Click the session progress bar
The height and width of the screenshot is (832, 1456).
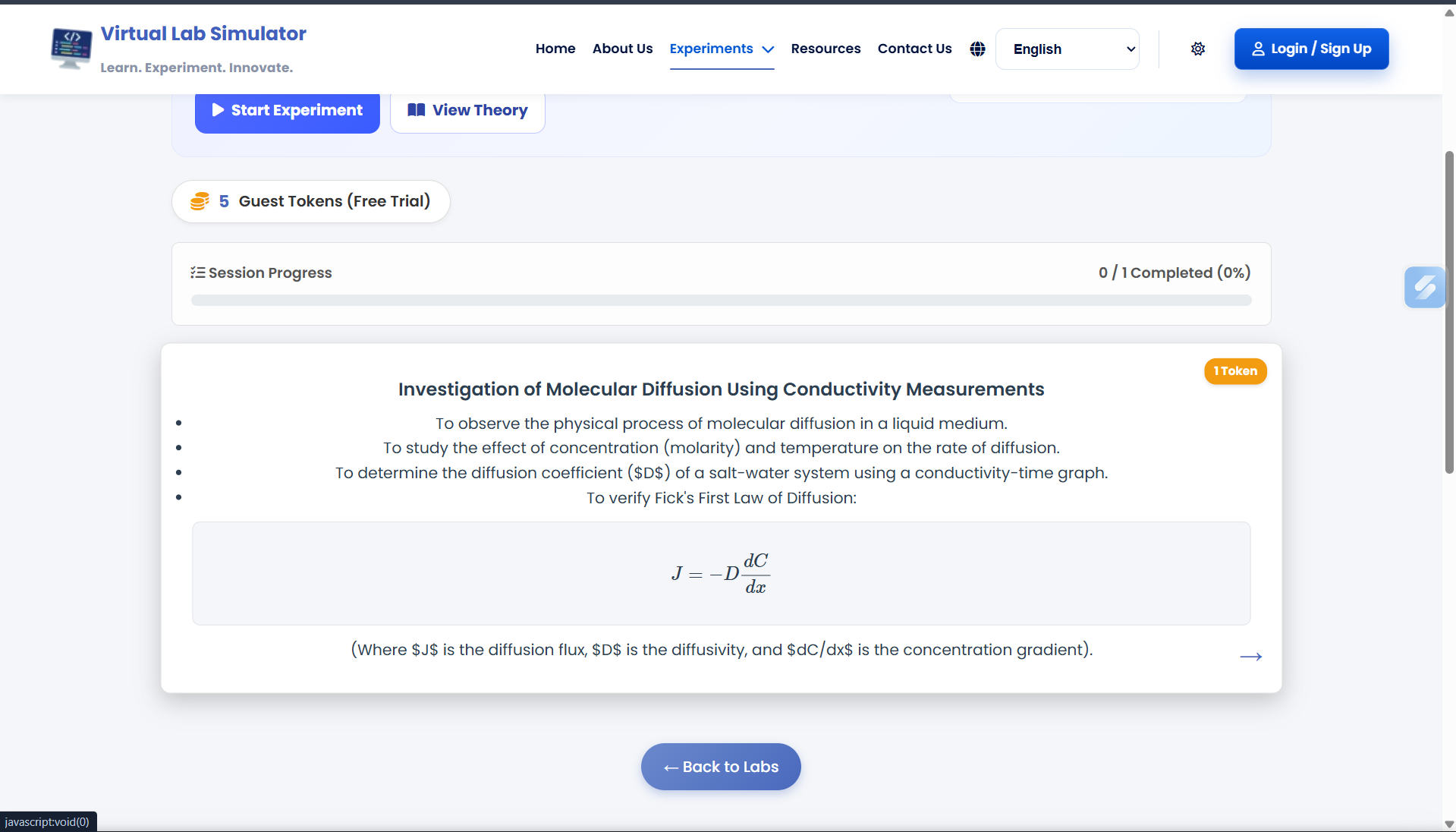coord(721,301)
